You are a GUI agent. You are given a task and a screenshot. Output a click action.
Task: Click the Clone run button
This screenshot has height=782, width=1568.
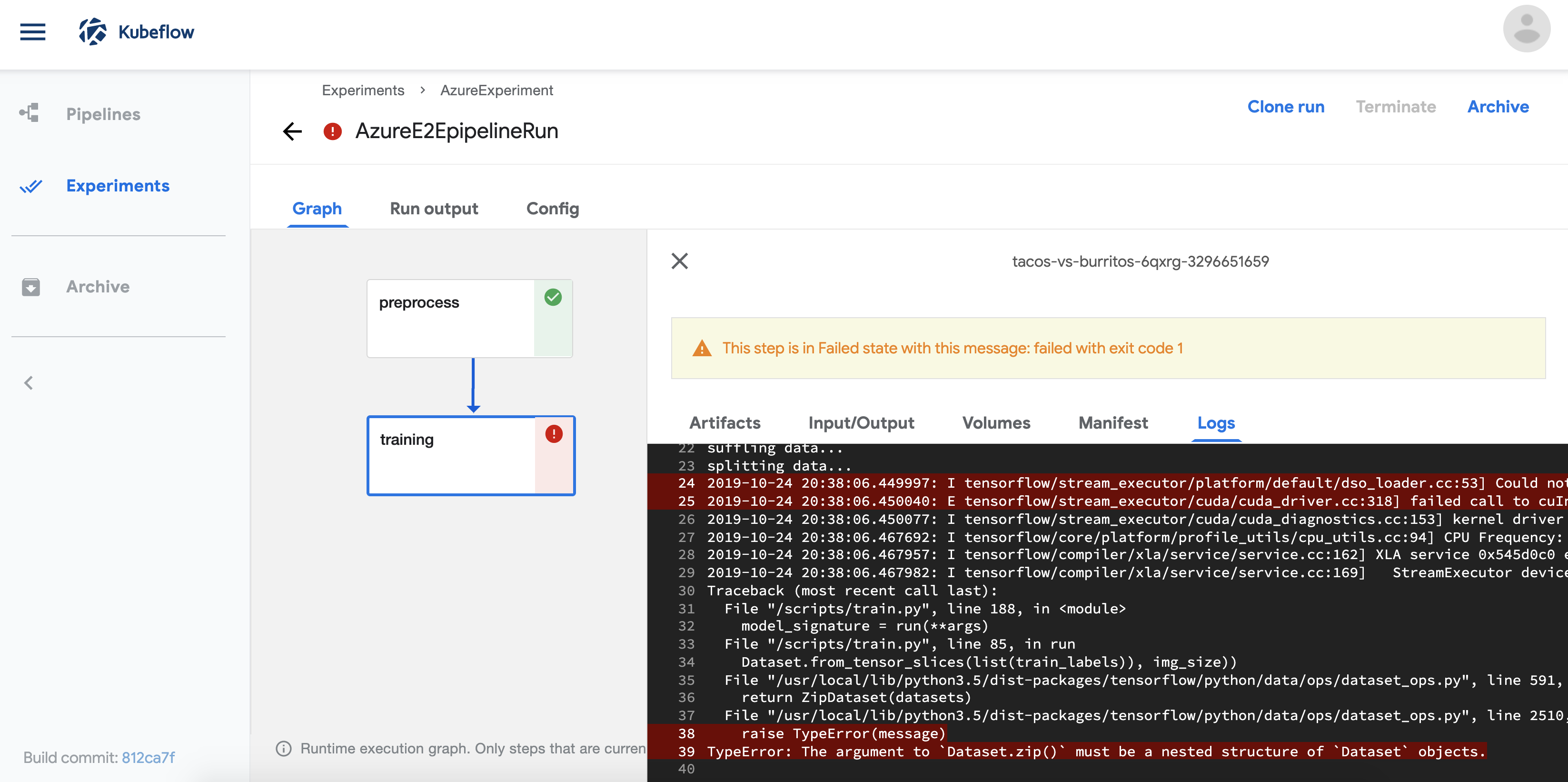[1286, 107]
